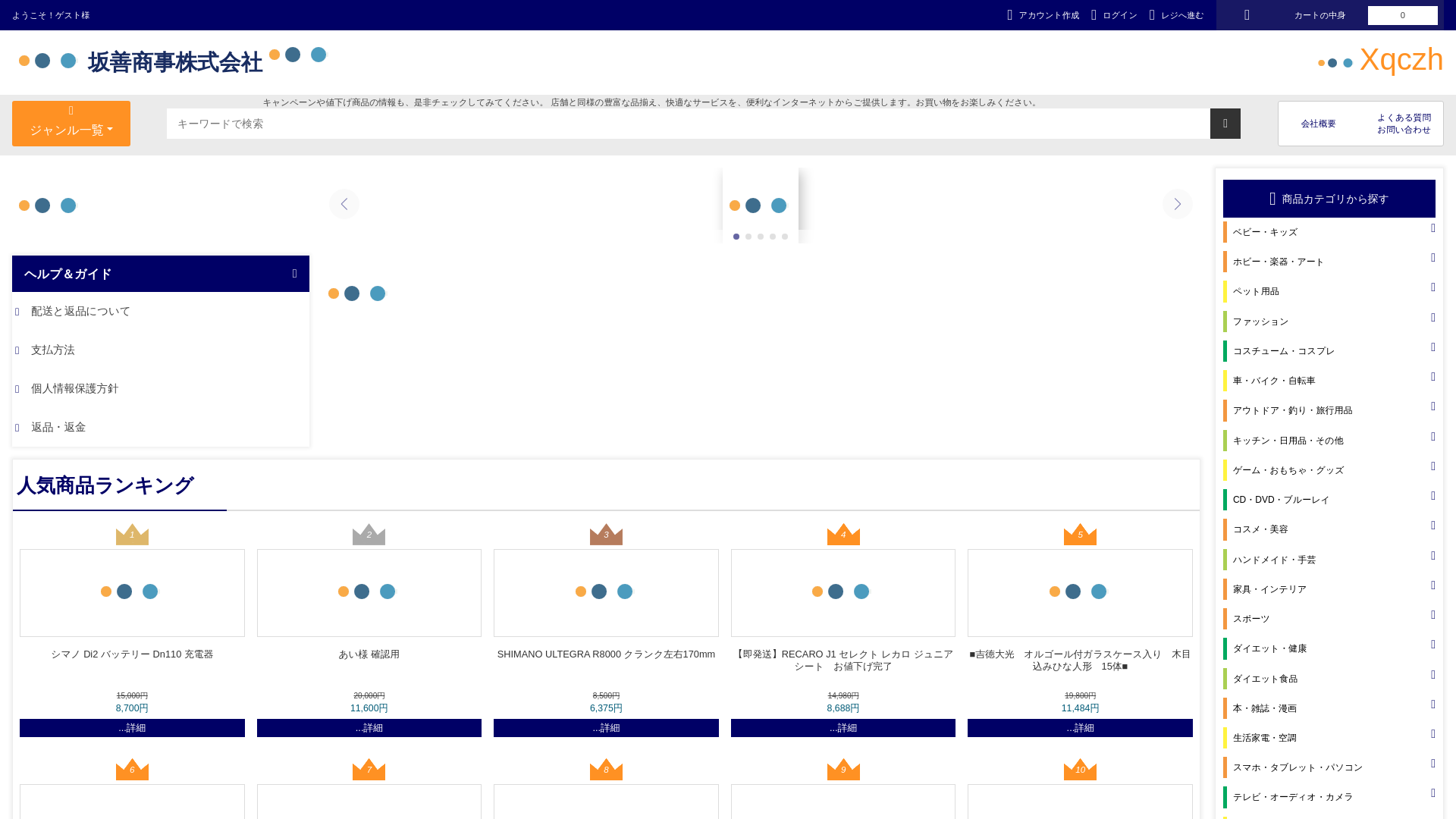Go to previous carousel slide
The image size is (1456, 819).
[x=344, y=204]
